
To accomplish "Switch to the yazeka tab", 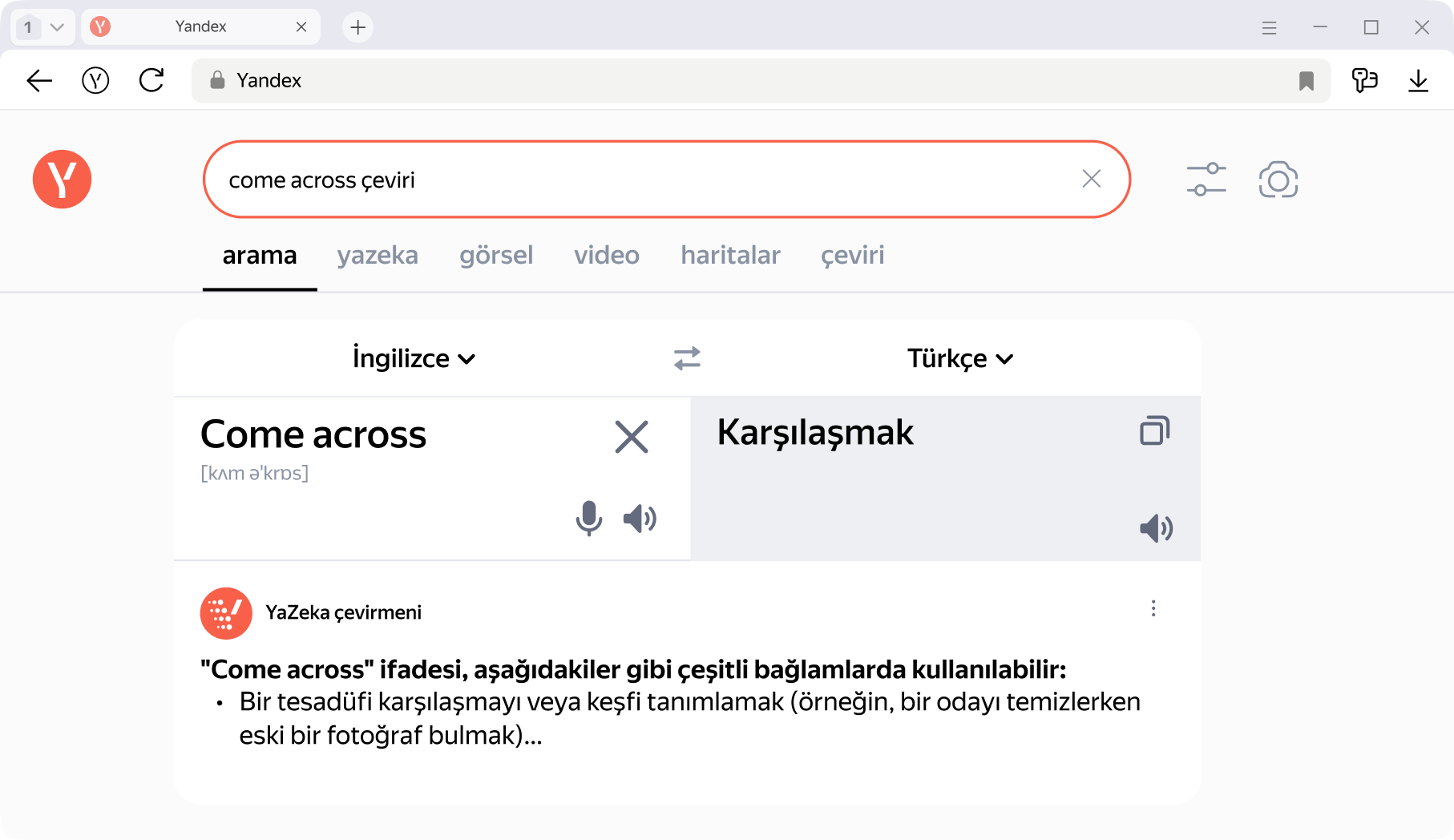I will pyautogui.click(x=378, y=256).
